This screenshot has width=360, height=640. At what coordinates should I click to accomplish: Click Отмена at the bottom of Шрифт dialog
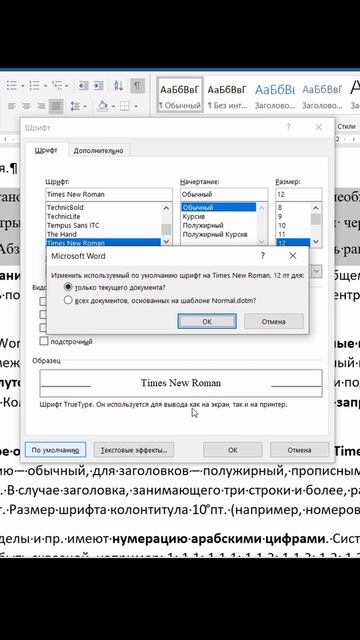(299, 450)
